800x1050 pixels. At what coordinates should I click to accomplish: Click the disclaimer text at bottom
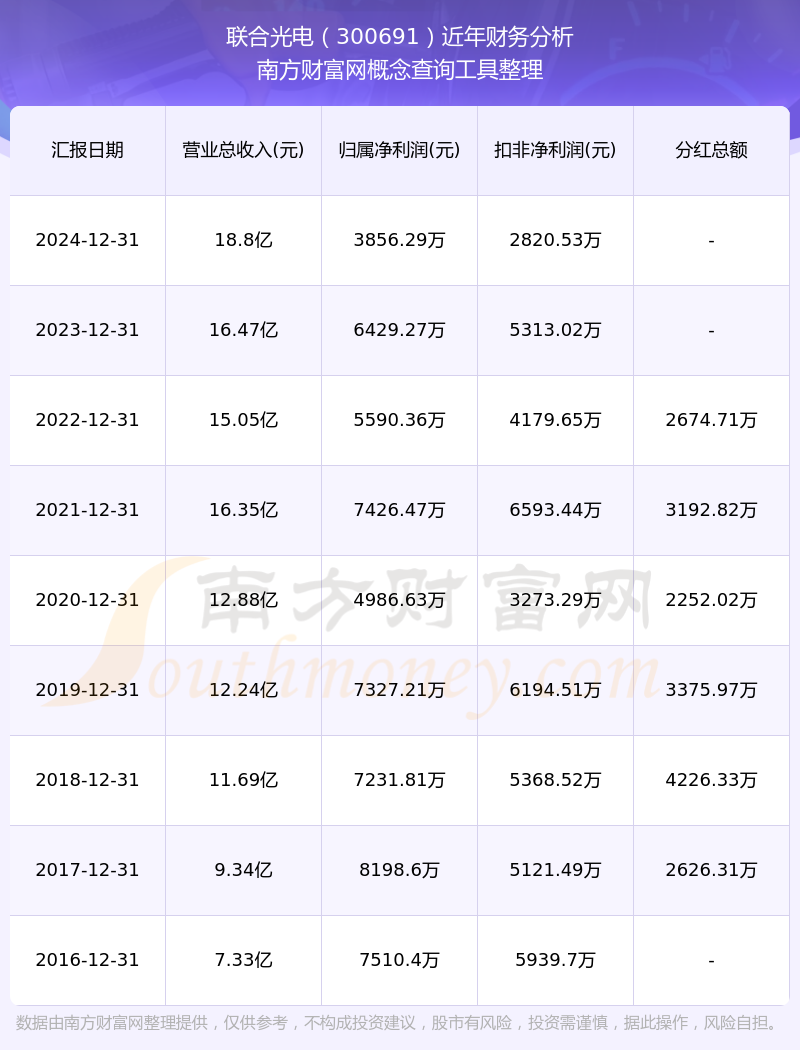tap(399, 1023)
